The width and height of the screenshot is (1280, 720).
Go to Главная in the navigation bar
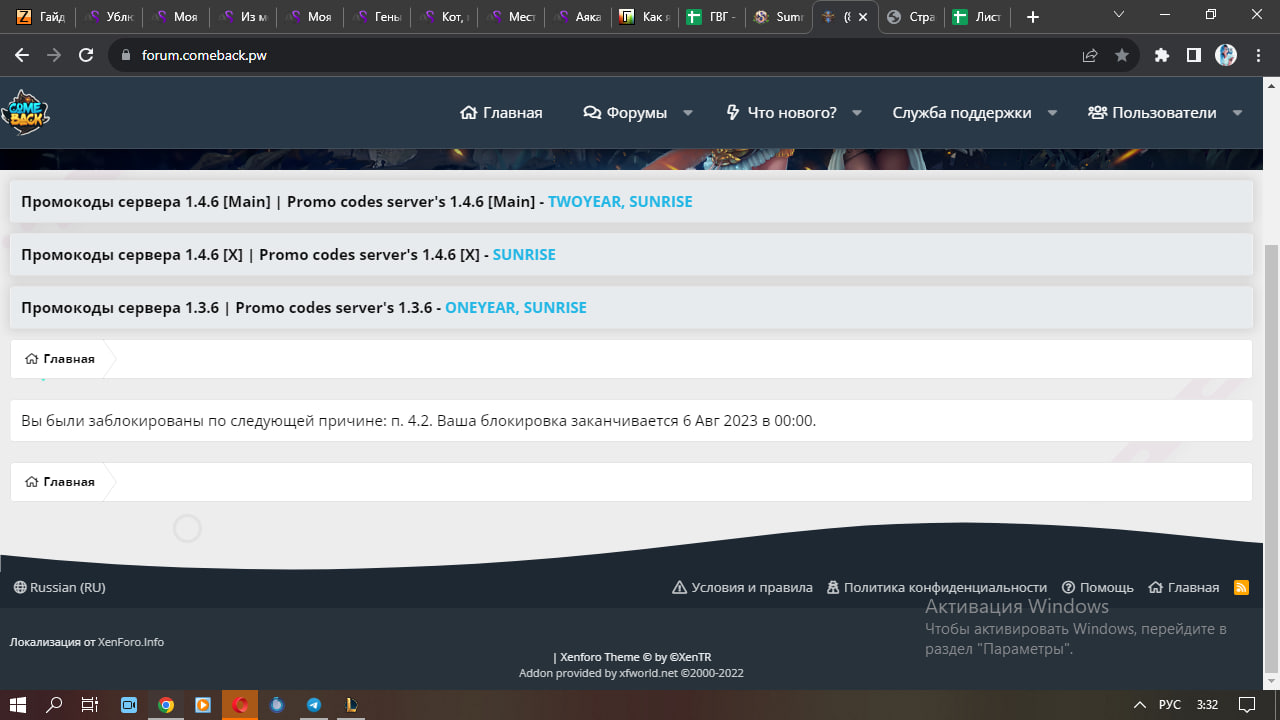coord(501,113)
